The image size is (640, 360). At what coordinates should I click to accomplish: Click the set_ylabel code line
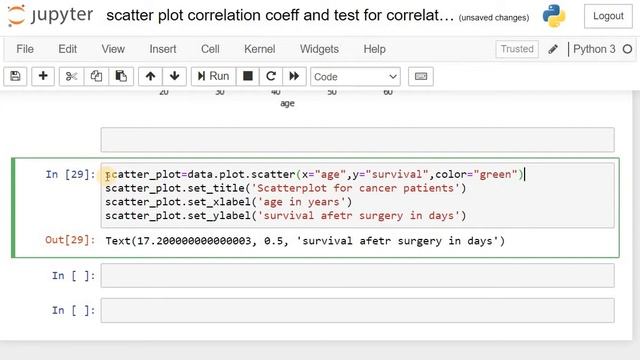[x=285, y=216]
